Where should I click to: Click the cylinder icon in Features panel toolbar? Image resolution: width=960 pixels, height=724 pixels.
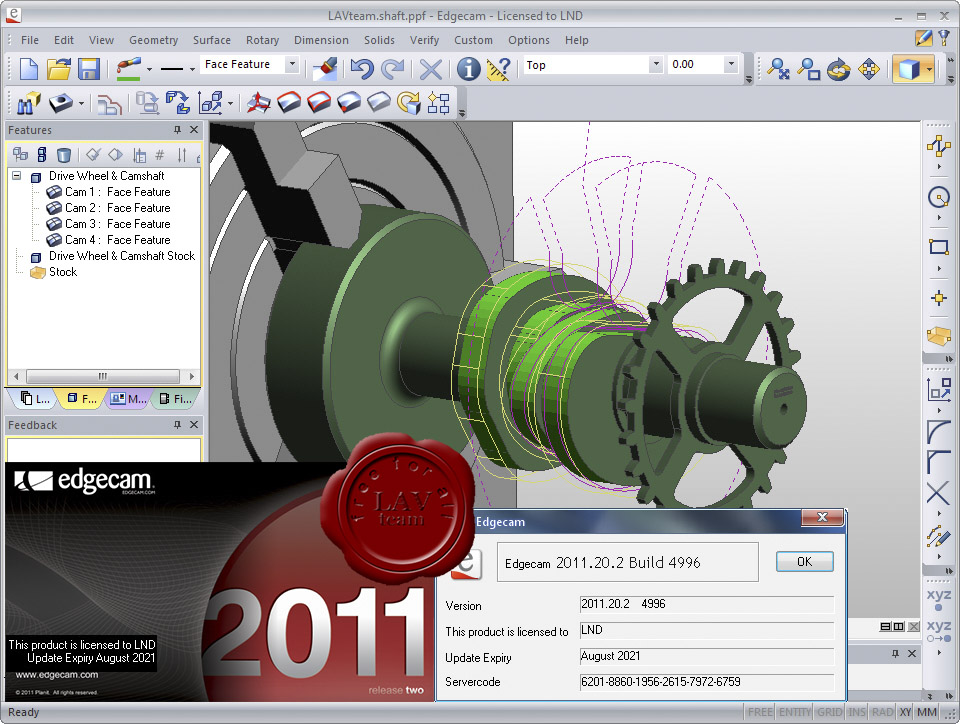[64, 155]
